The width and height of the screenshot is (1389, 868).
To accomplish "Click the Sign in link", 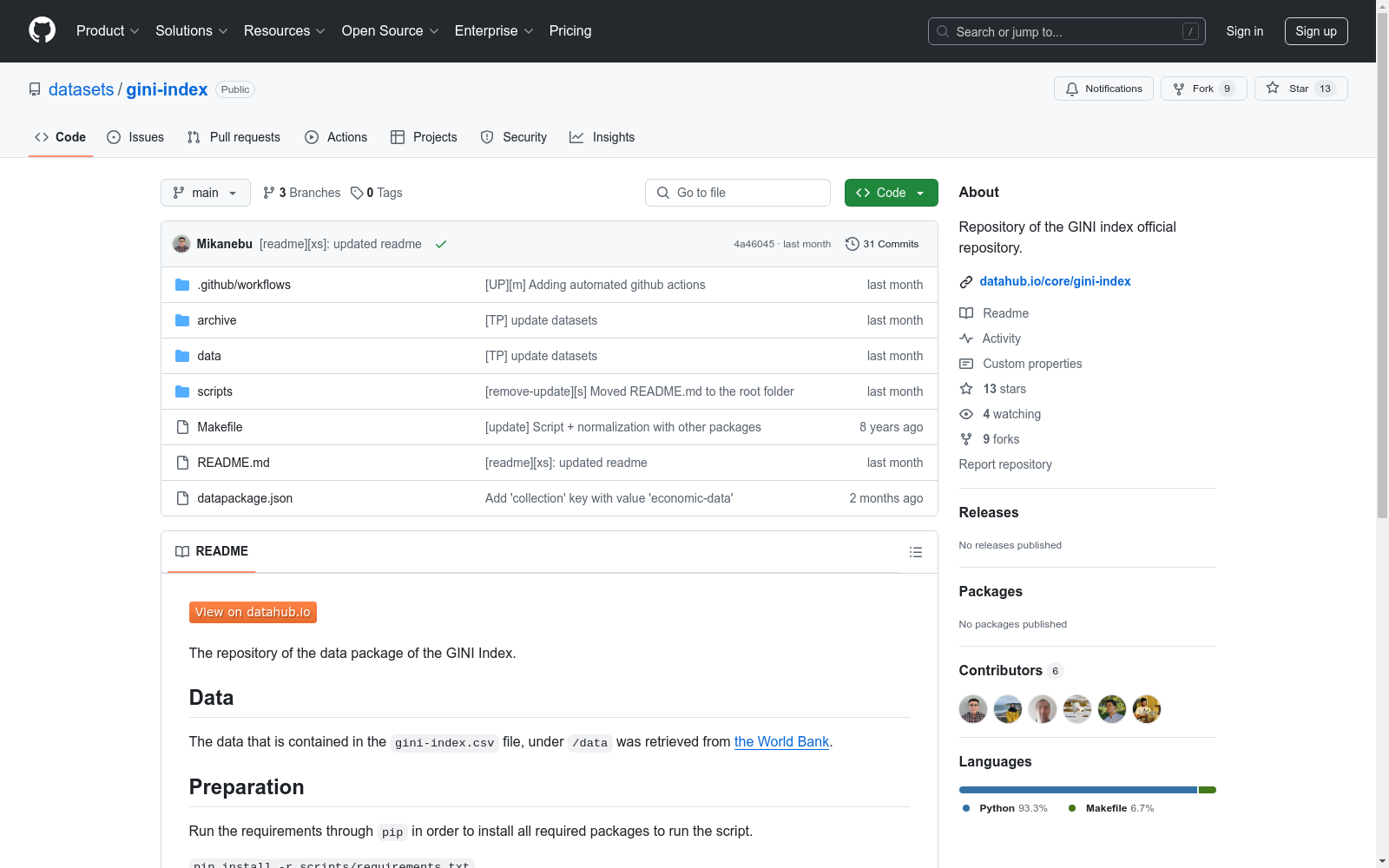I will coord(1245,31).
